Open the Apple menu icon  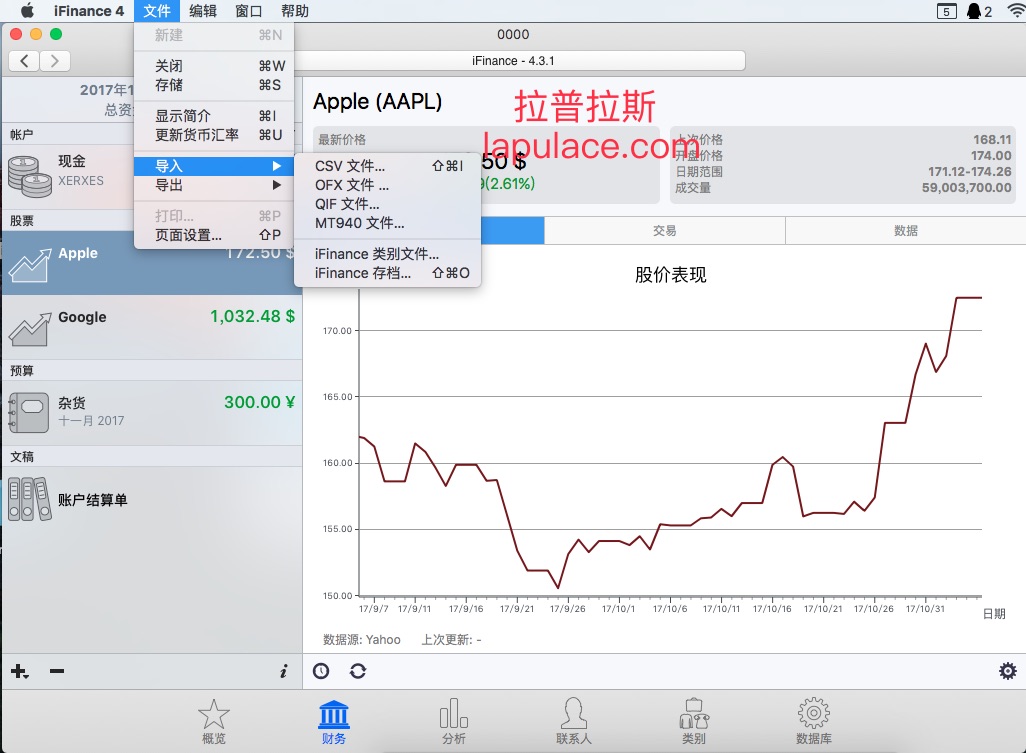click(27, 10)
